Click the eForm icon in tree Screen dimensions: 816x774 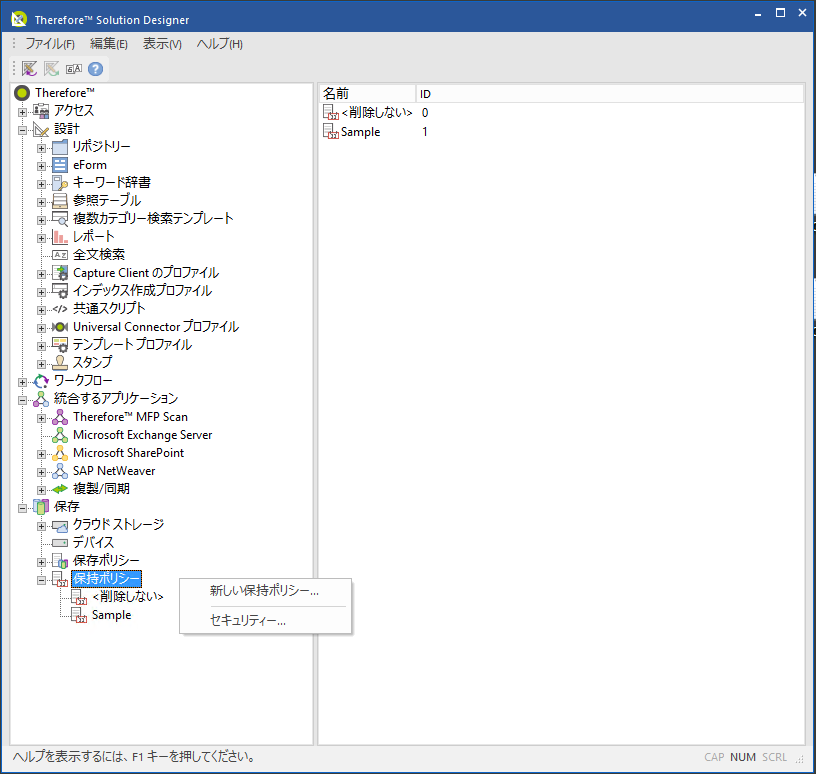click(60, 166)
